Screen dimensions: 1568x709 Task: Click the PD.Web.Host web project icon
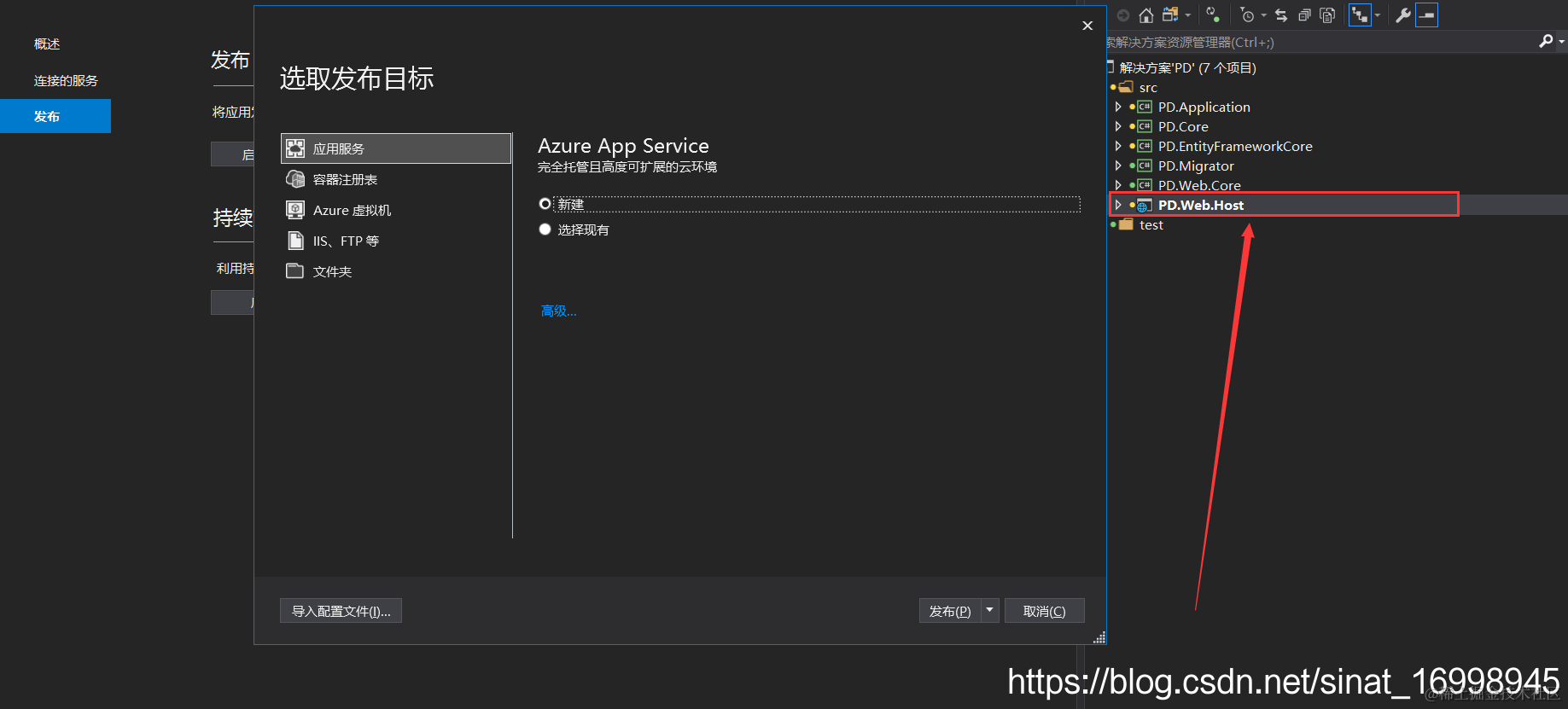pos(1144,205)
